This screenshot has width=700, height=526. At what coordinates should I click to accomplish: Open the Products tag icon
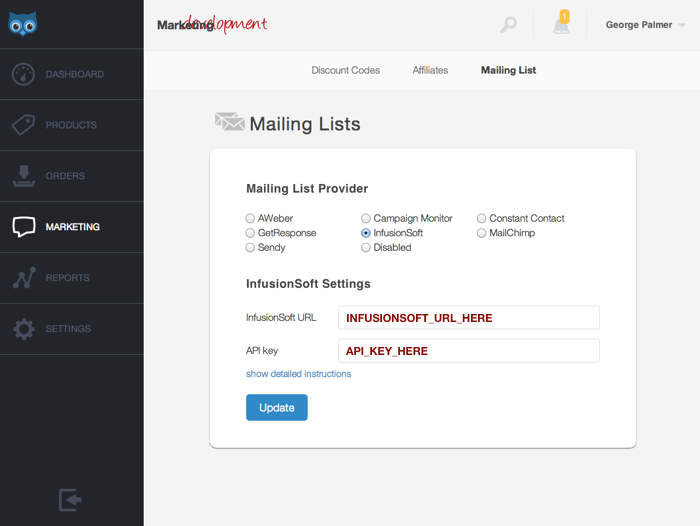tap(23, 125)
